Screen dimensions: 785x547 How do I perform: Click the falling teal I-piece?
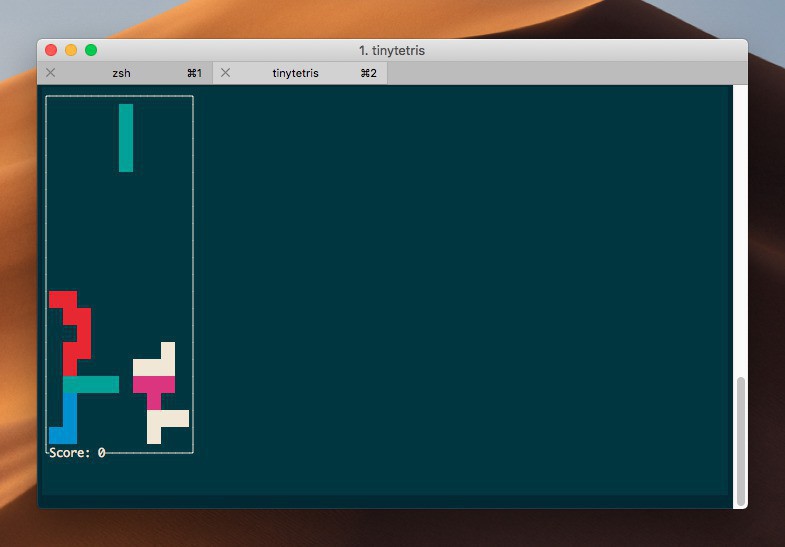[x=126, y=138]
